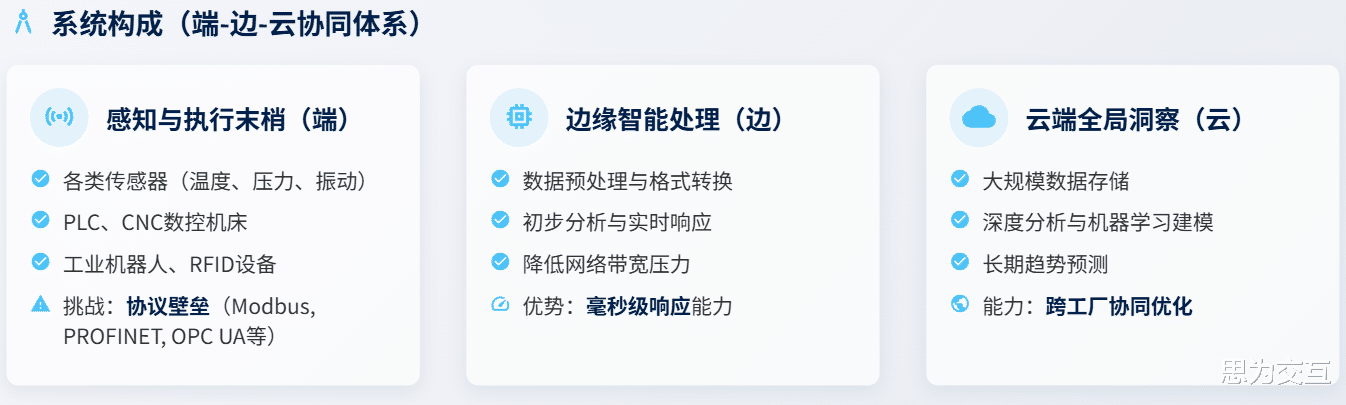1346x405 pixels.
Task: Click the check icon beside 降低网络带宽压力
Action: (500, 262)
